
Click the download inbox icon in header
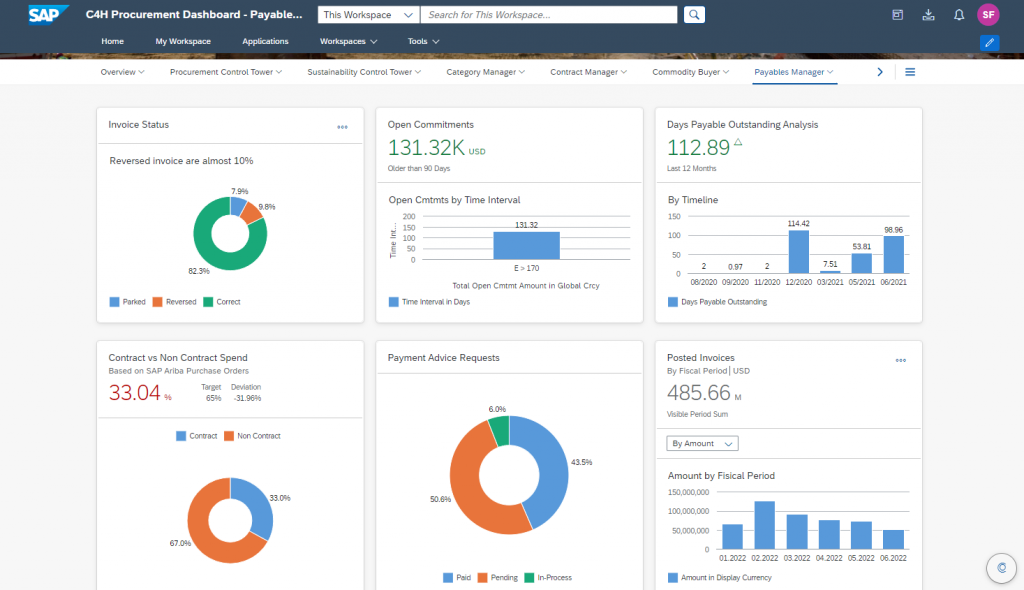(929, 15)
